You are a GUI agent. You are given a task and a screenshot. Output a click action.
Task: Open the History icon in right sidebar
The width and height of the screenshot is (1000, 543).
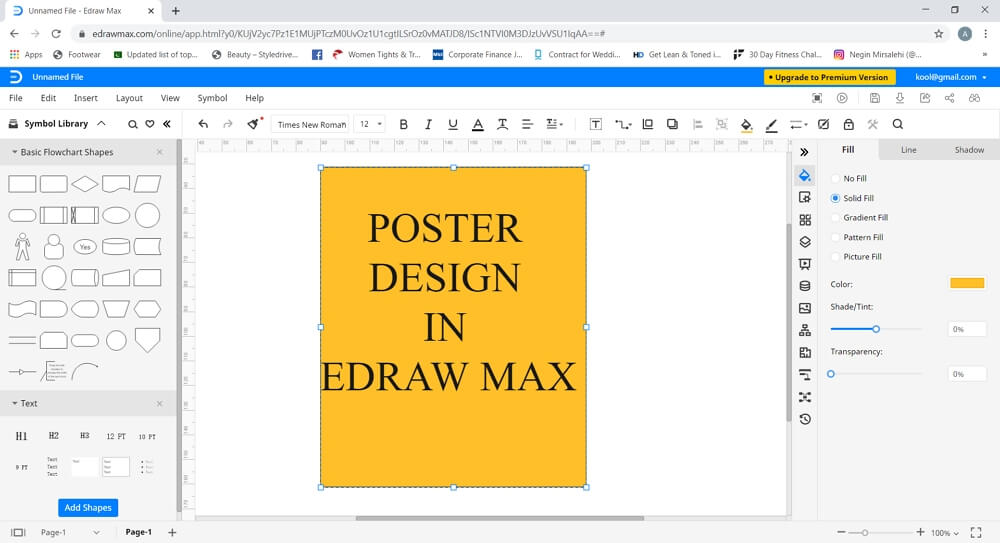(805, 419)
